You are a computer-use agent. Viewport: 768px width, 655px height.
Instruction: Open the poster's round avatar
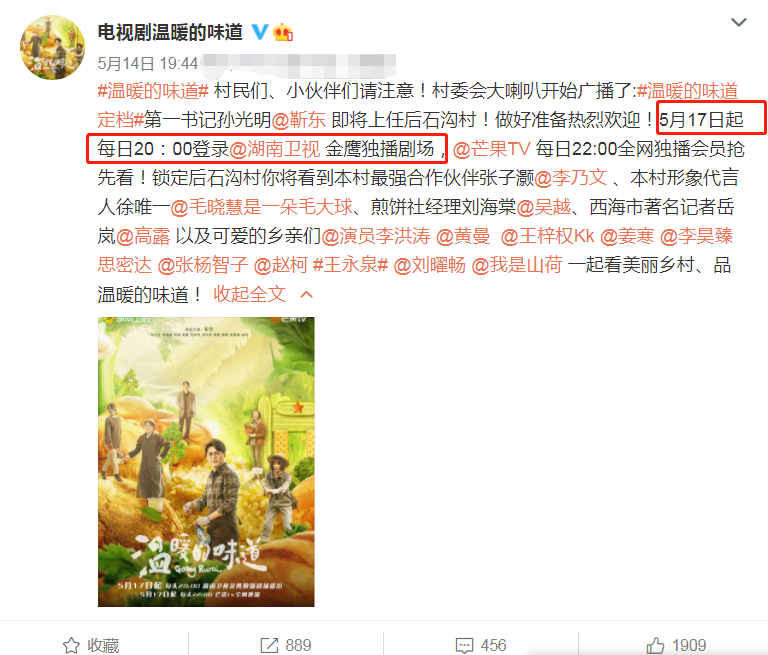52,48
